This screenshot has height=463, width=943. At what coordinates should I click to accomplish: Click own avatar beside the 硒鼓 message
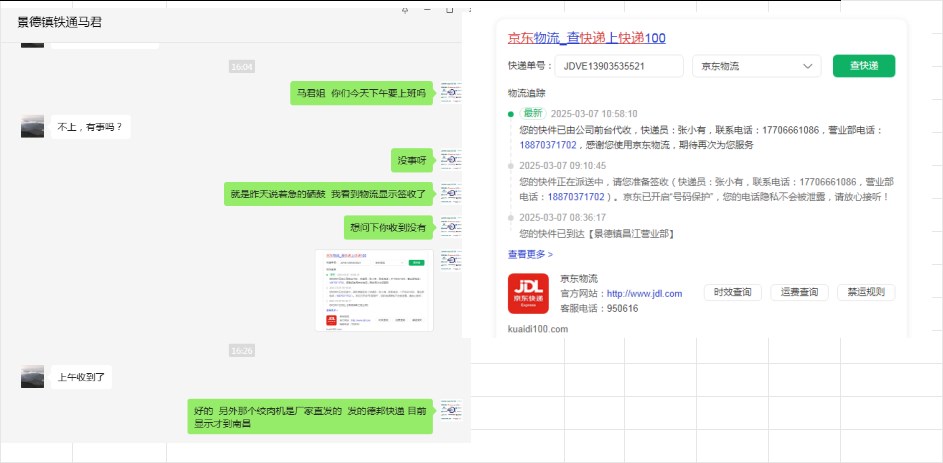(451, 194)
